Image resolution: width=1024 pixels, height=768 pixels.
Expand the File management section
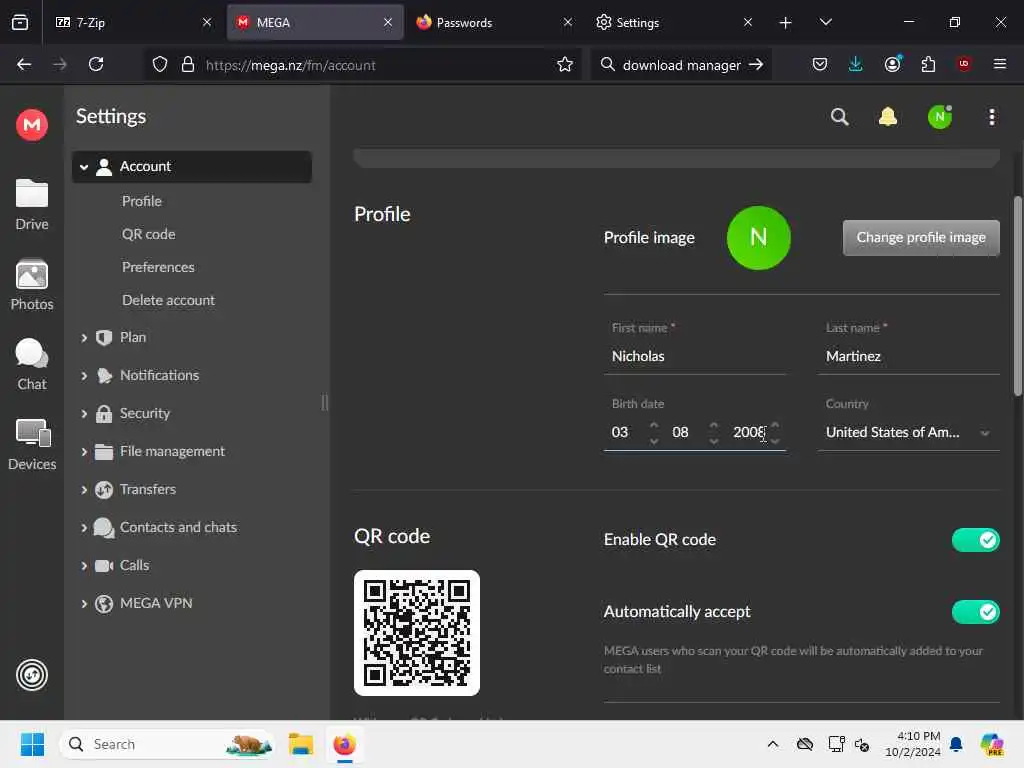(x=84, y=452)
